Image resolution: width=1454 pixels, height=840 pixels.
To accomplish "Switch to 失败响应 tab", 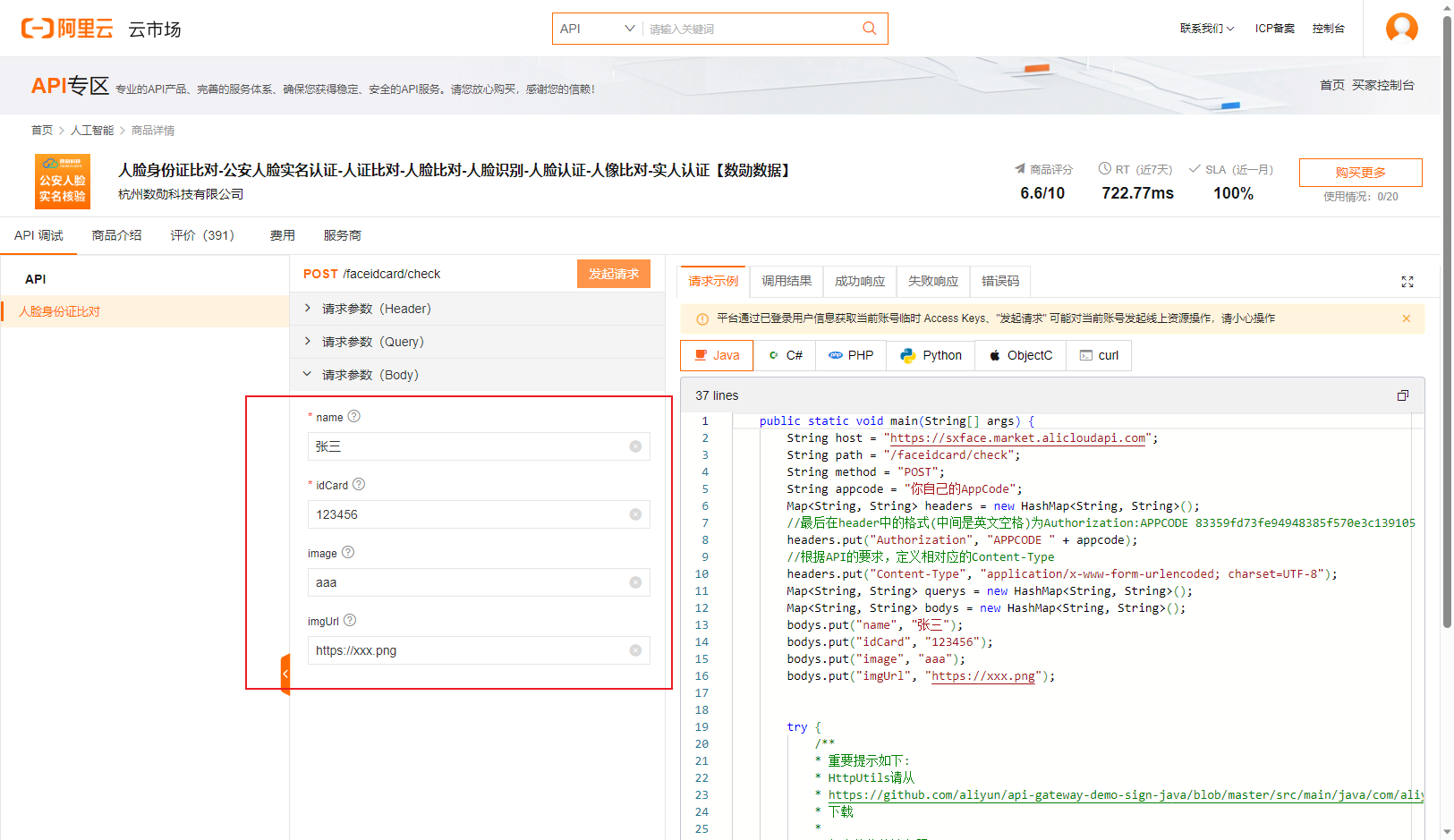I will click(933, 281).
